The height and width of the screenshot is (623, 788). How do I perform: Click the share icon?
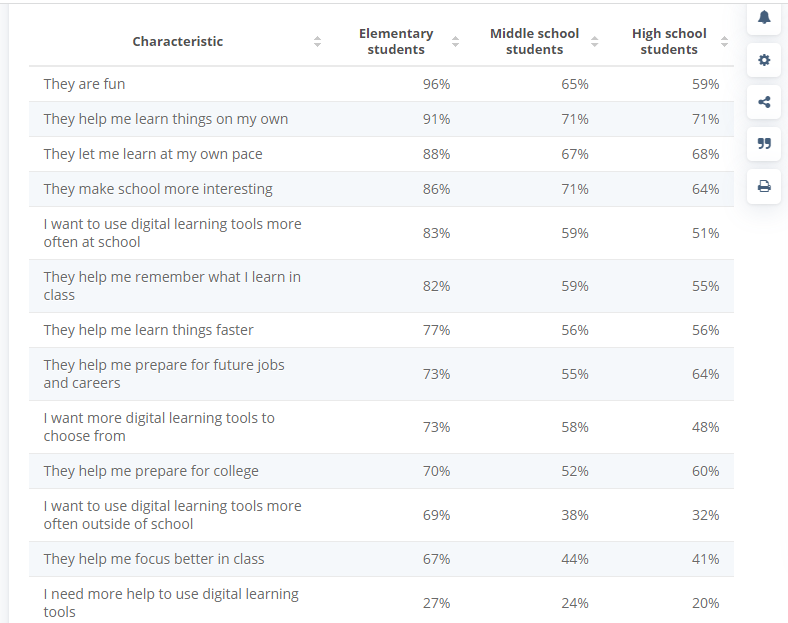(764, 102)
